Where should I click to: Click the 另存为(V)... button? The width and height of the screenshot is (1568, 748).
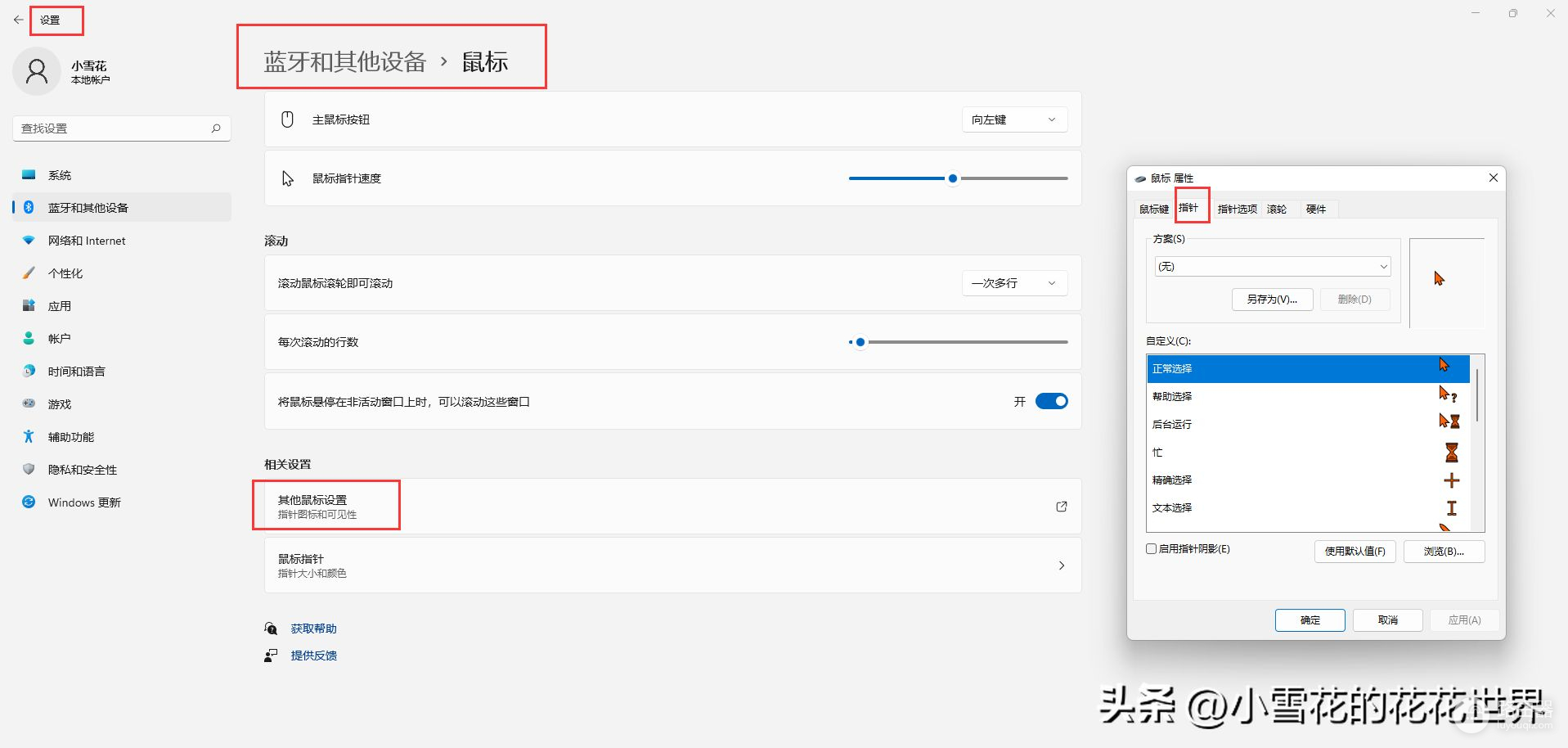tap(1272, 300)
